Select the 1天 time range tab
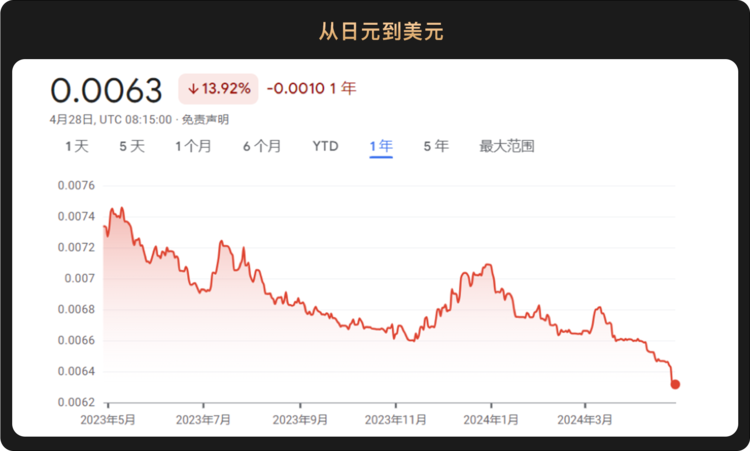Image resolution: width=750 pixels, height=451 pixels. [x=77, y=146]
